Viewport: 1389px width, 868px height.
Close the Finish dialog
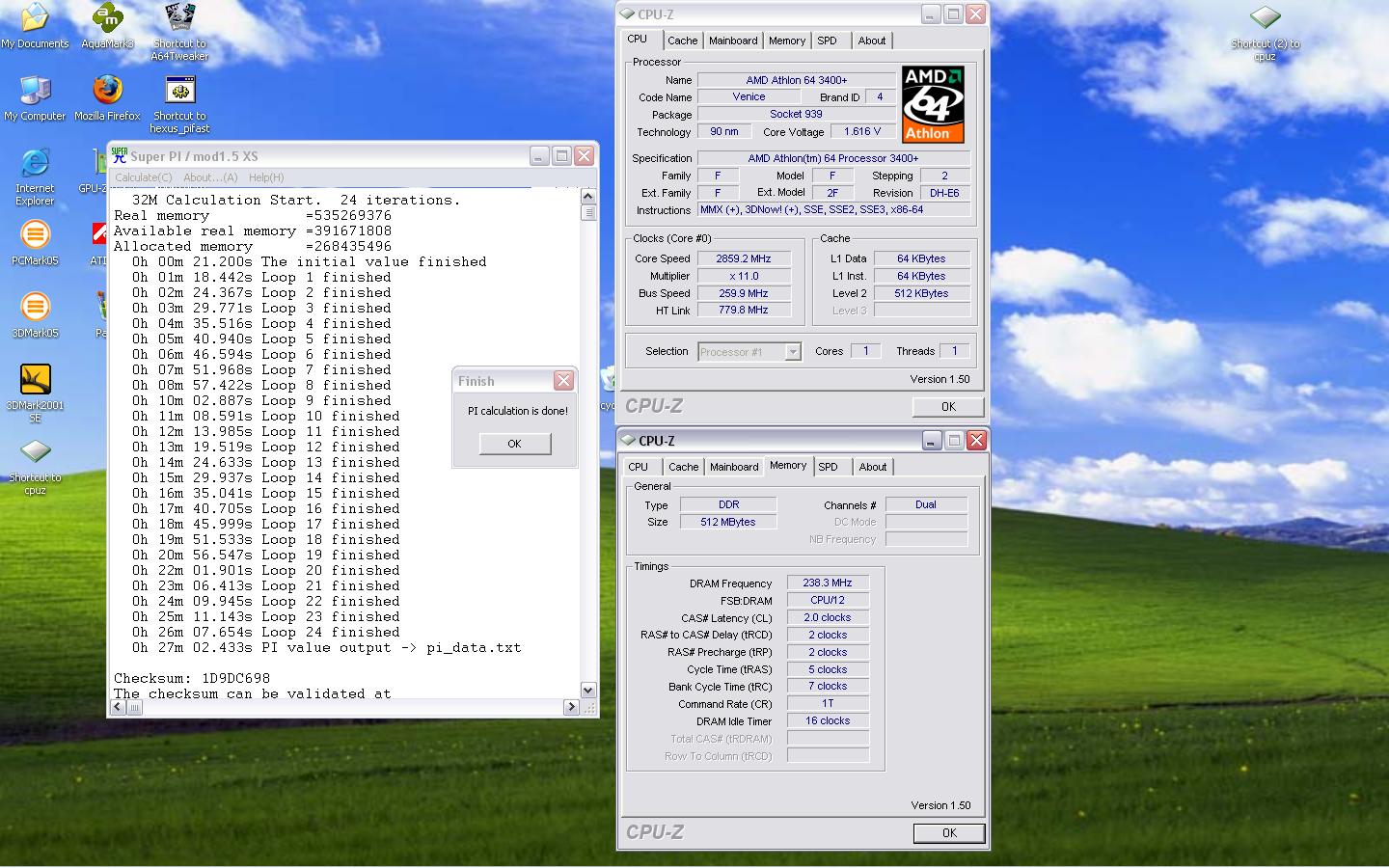[x=563, y=381]
